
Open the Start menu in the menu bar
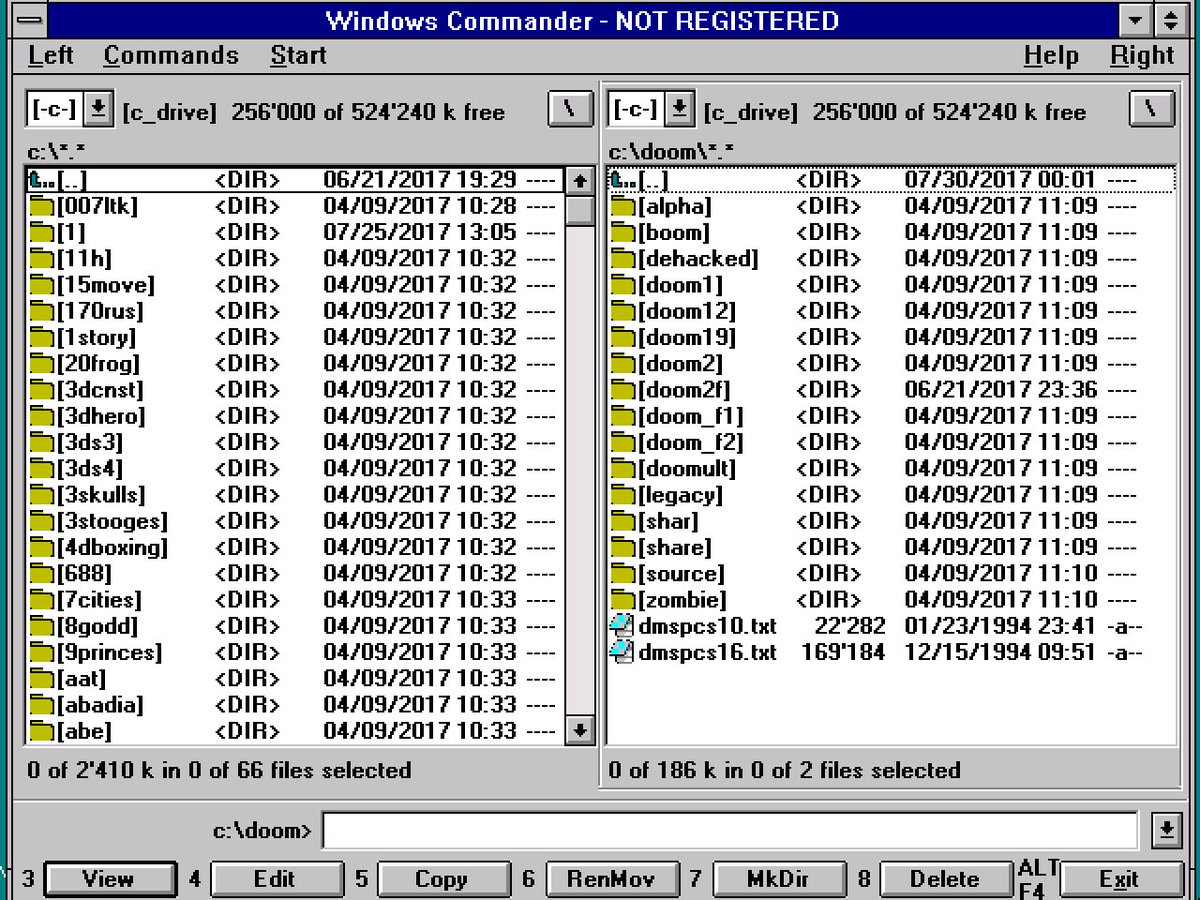pyautogui.click(x=298, y=55)
